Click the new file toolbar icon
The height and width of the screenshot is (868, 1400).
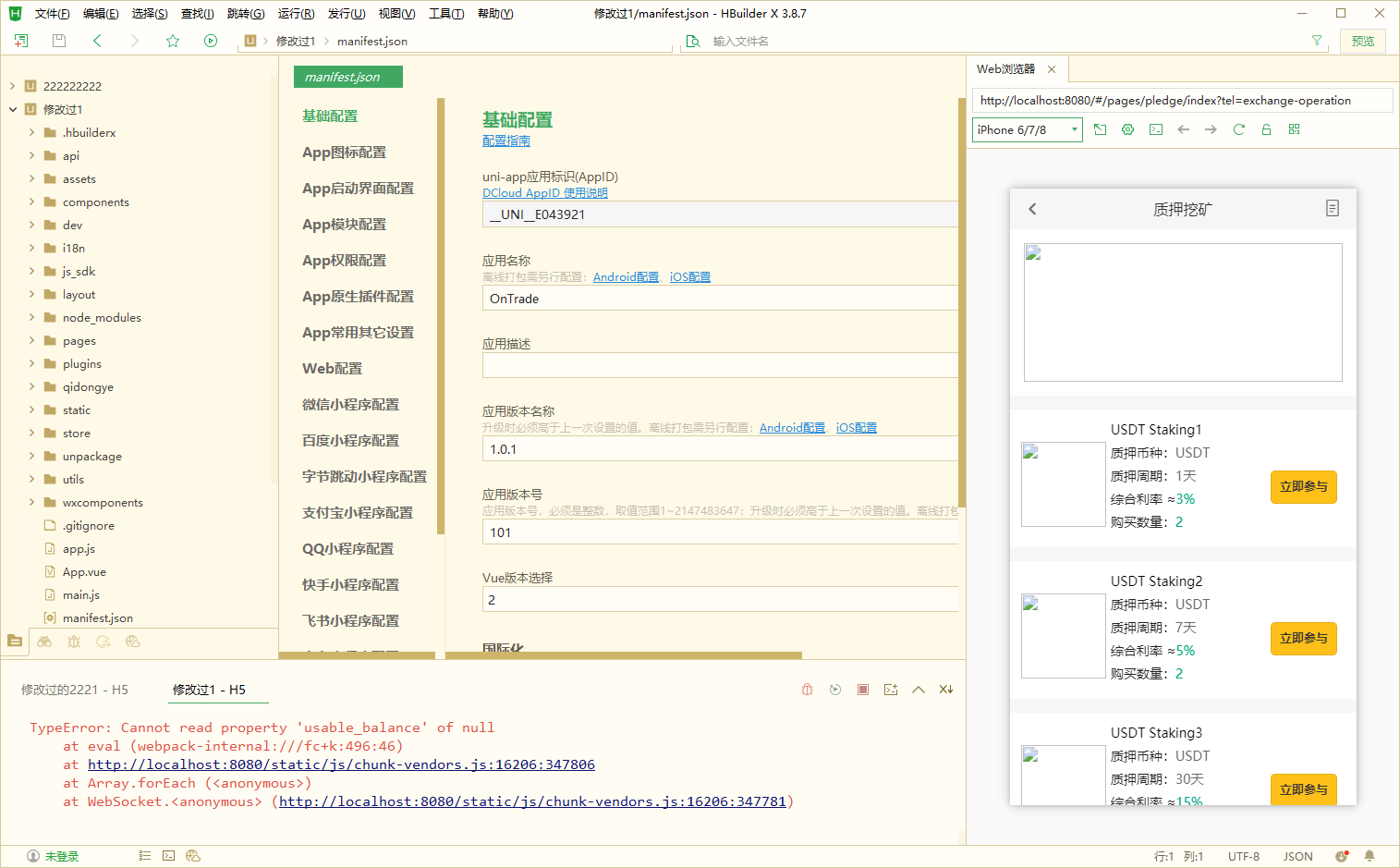[21, 41]
